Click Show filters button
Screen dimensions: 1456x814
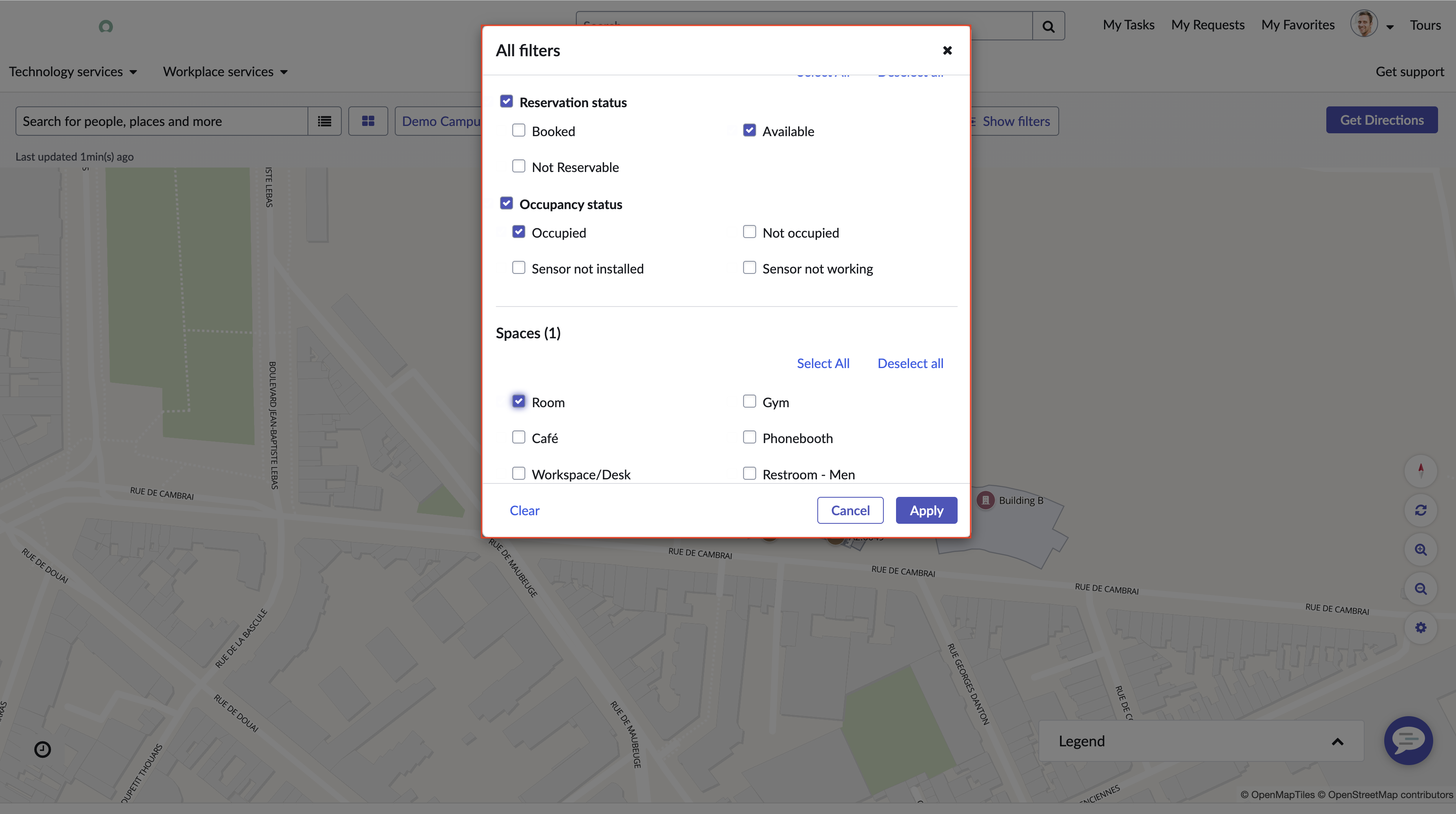[x=1015, y=121]
